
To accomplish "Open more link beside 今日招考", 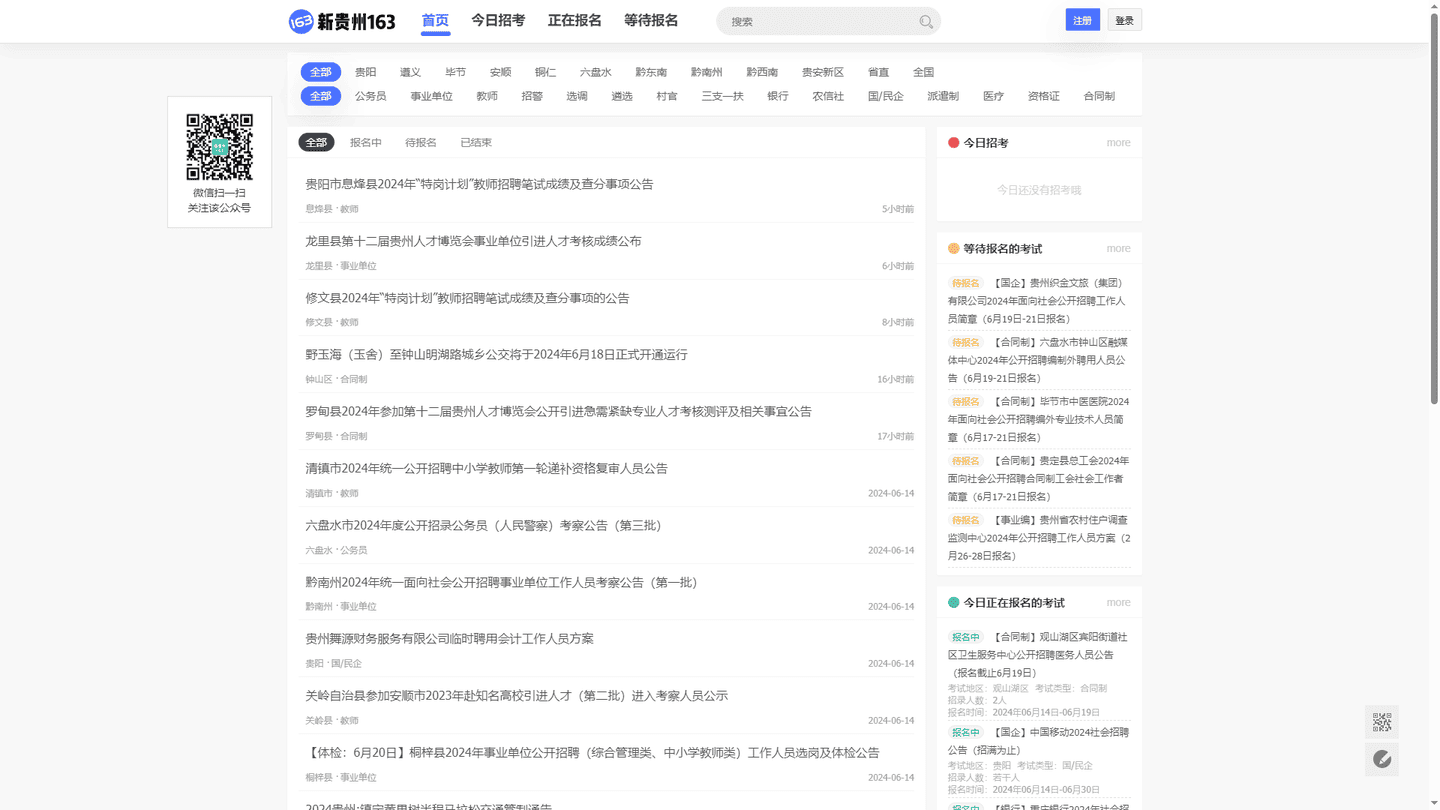I will [x=1118, y=143].
